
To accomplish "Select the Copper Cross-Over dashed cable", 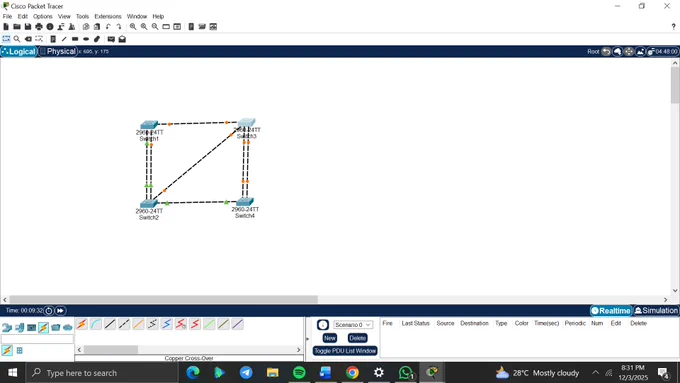I will pyautogui.click(x=124, y=324).
